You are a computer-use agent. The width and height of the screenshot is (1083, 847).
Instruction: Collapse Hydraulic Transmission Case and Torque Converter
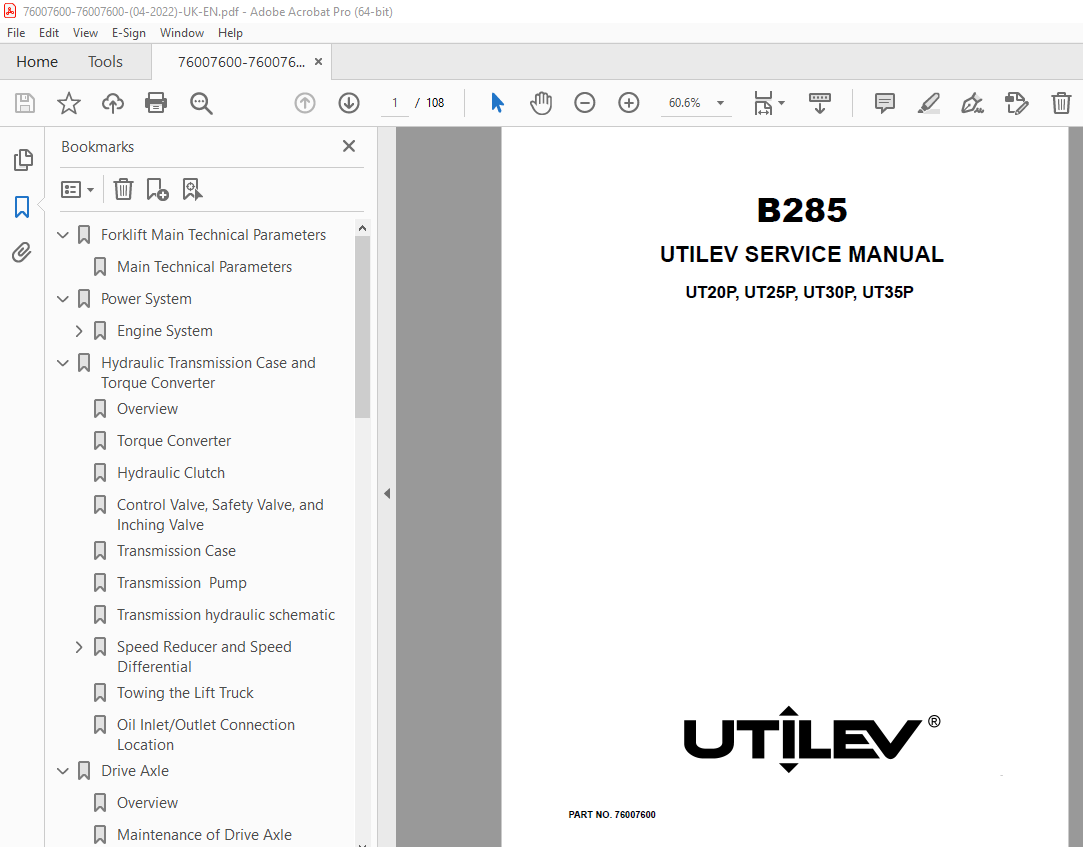click(63, 363)
